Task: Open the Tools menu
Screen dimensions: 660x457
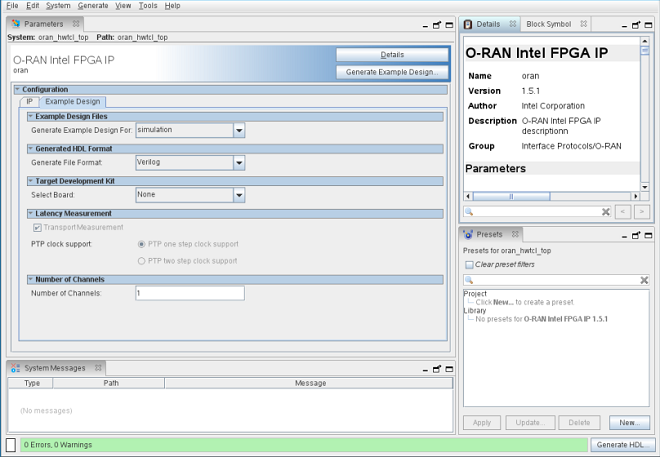Action: (148, 5)
